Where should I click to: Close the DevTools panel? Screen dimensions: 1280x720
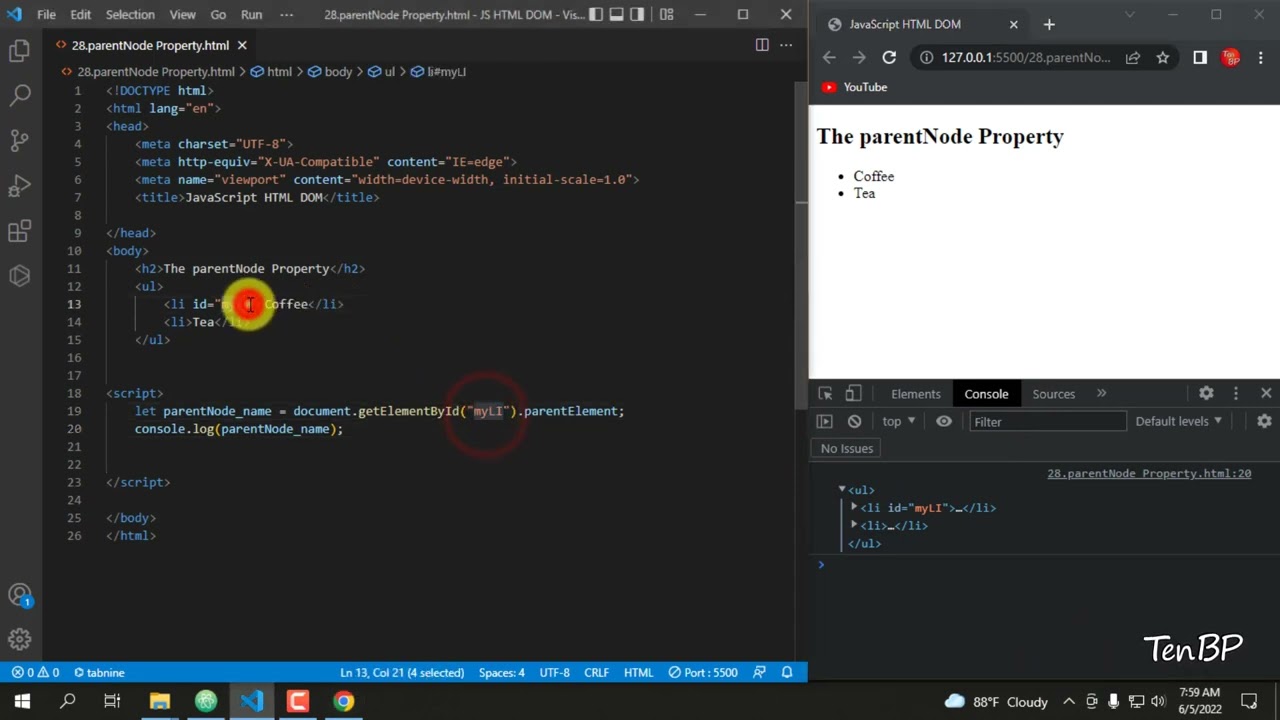(x=1266, y=394)
